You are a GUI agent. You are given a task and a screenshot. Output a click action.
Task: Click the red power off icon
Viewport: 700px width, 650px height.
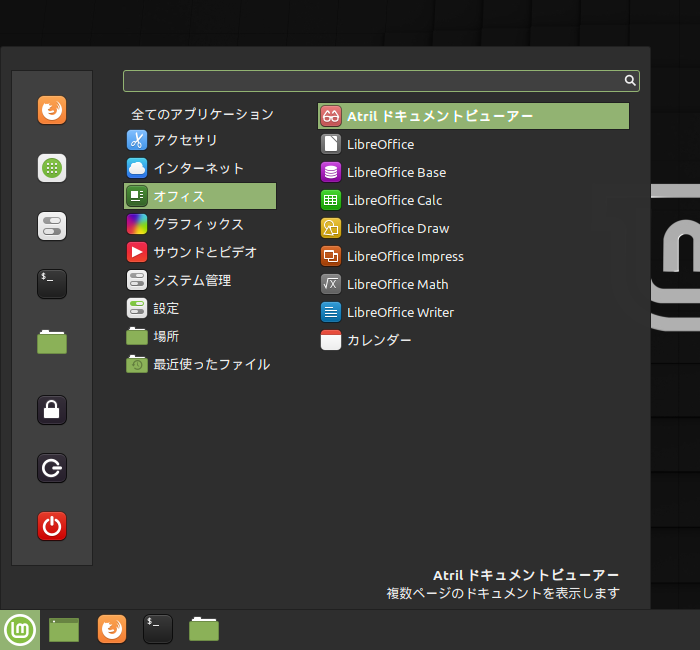52,526
